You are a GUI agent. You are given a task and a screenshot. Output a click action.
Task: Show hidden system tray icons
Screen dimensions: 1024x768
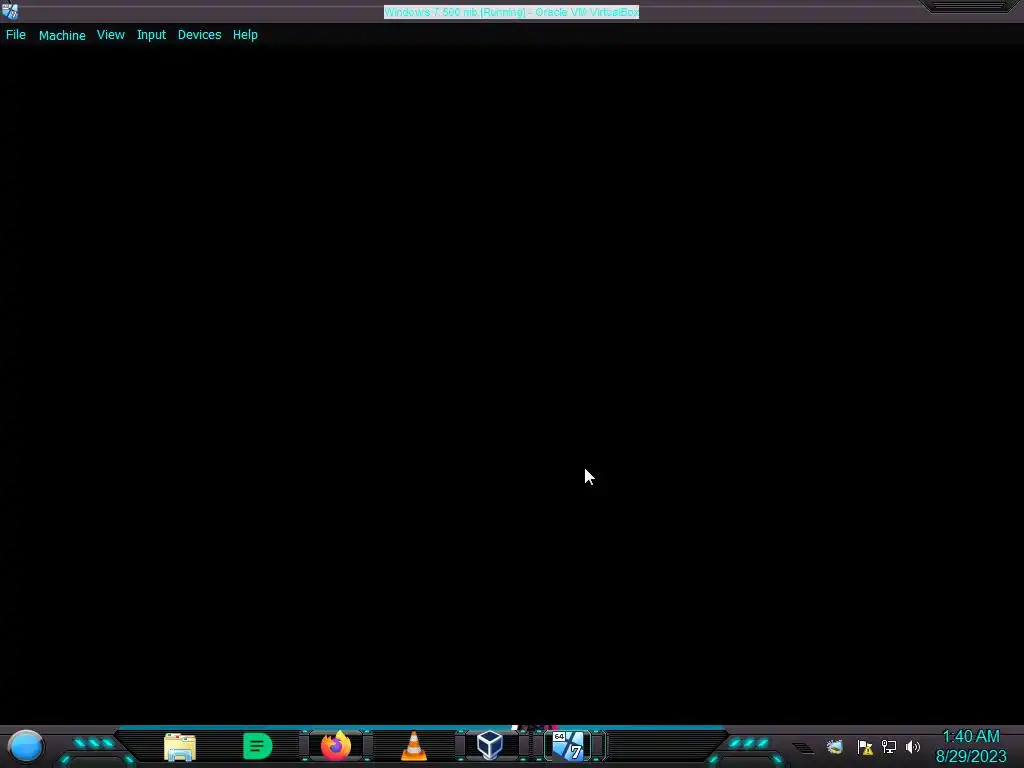click(803, 747)
